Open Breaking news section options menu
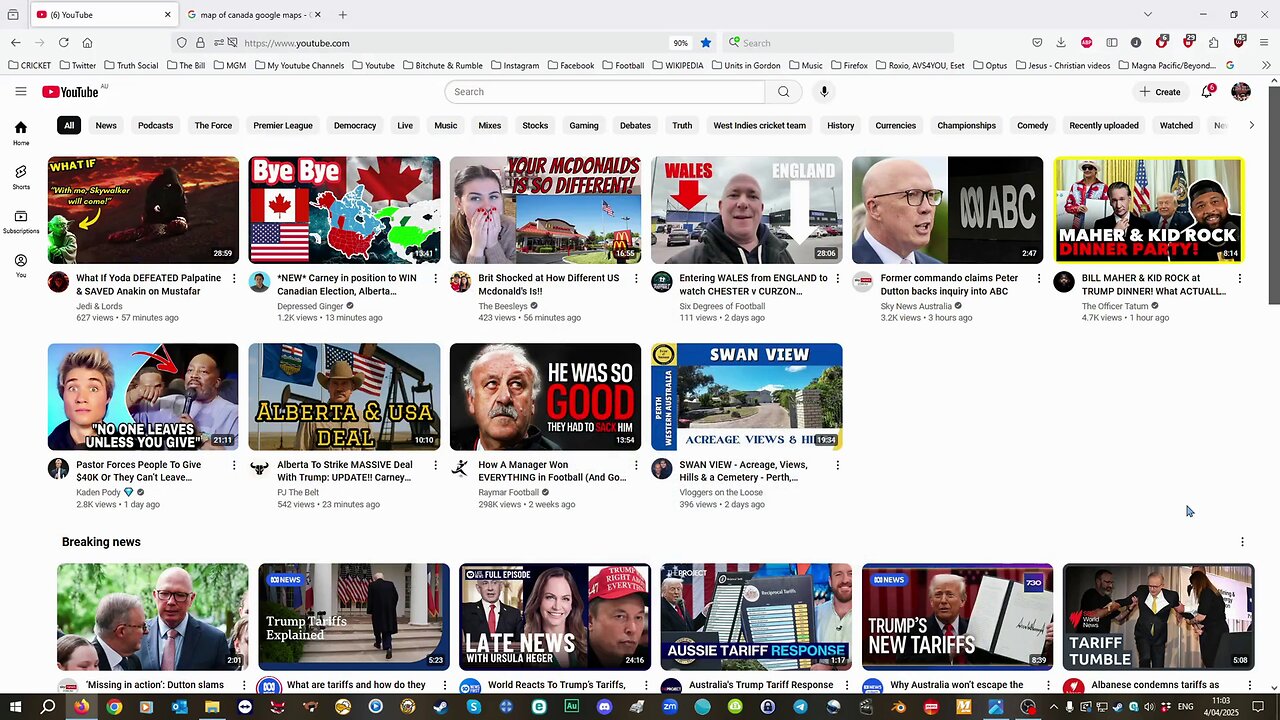1280x720 pixels. tap(1242, 542)
